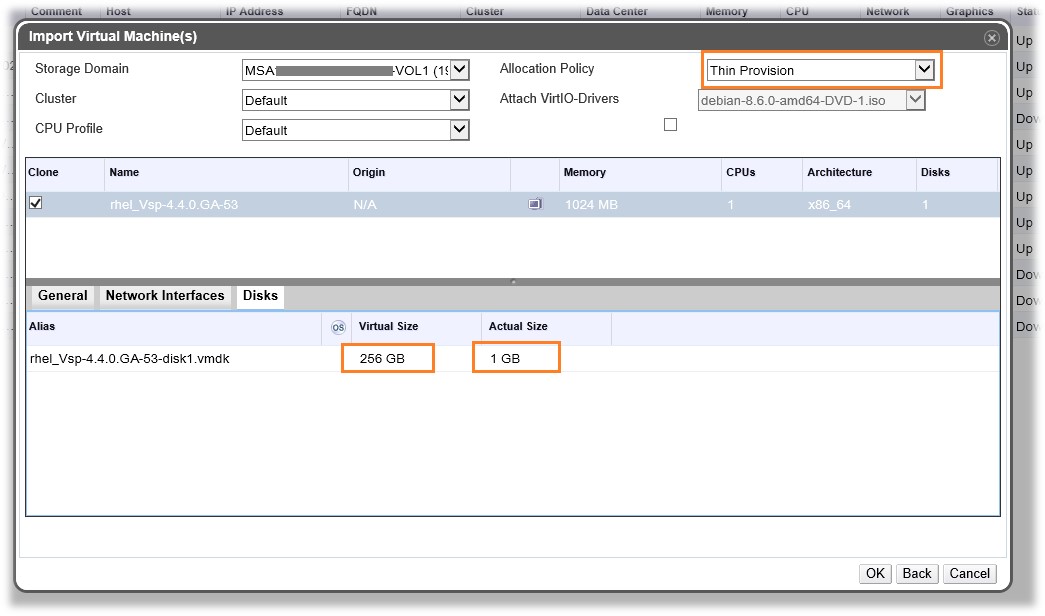Click the OK button
1045x616 pixels.
click(875, 573)
